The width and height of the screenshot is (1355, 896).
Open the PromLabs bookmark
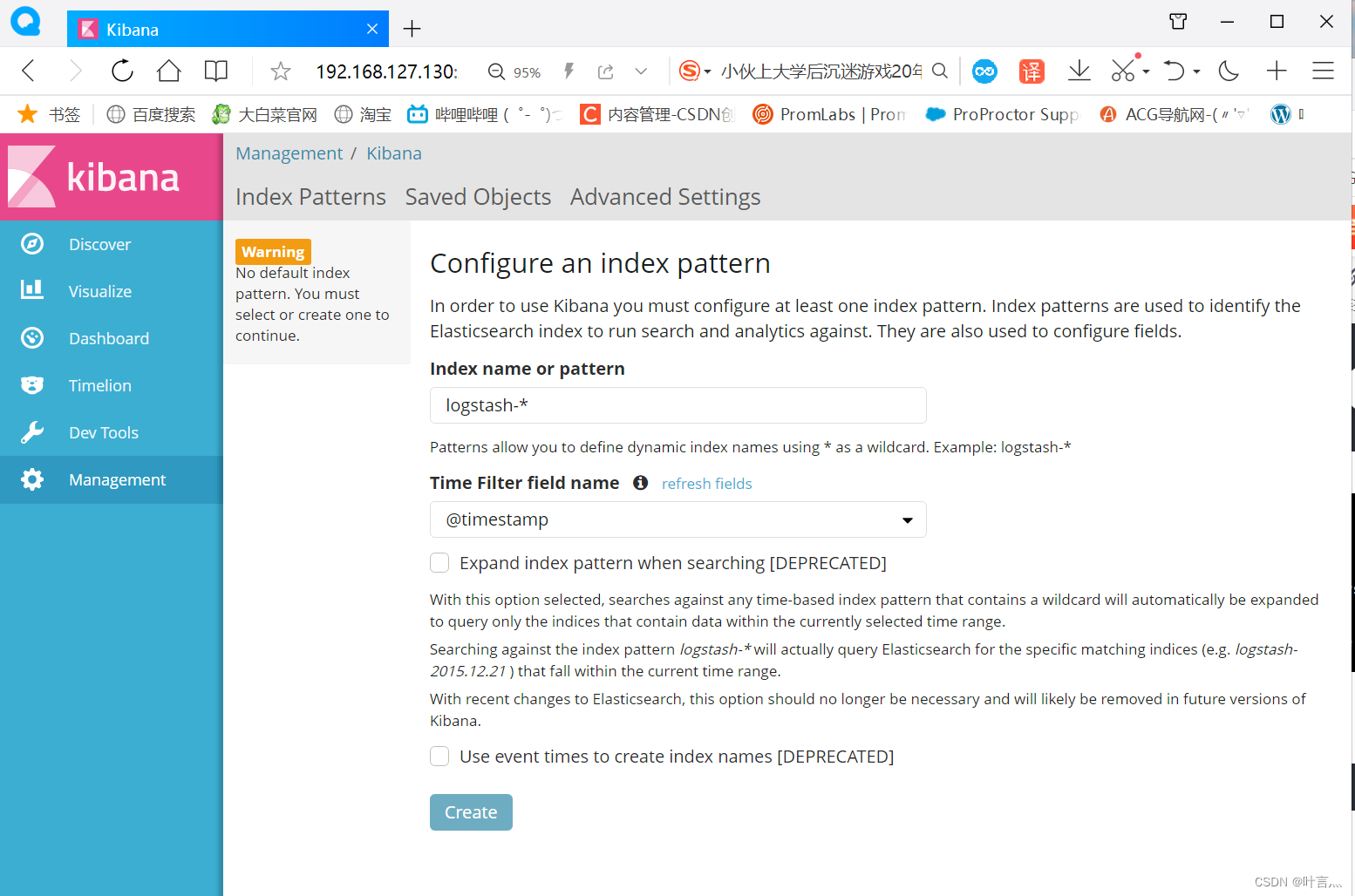[x=829, y=114]
